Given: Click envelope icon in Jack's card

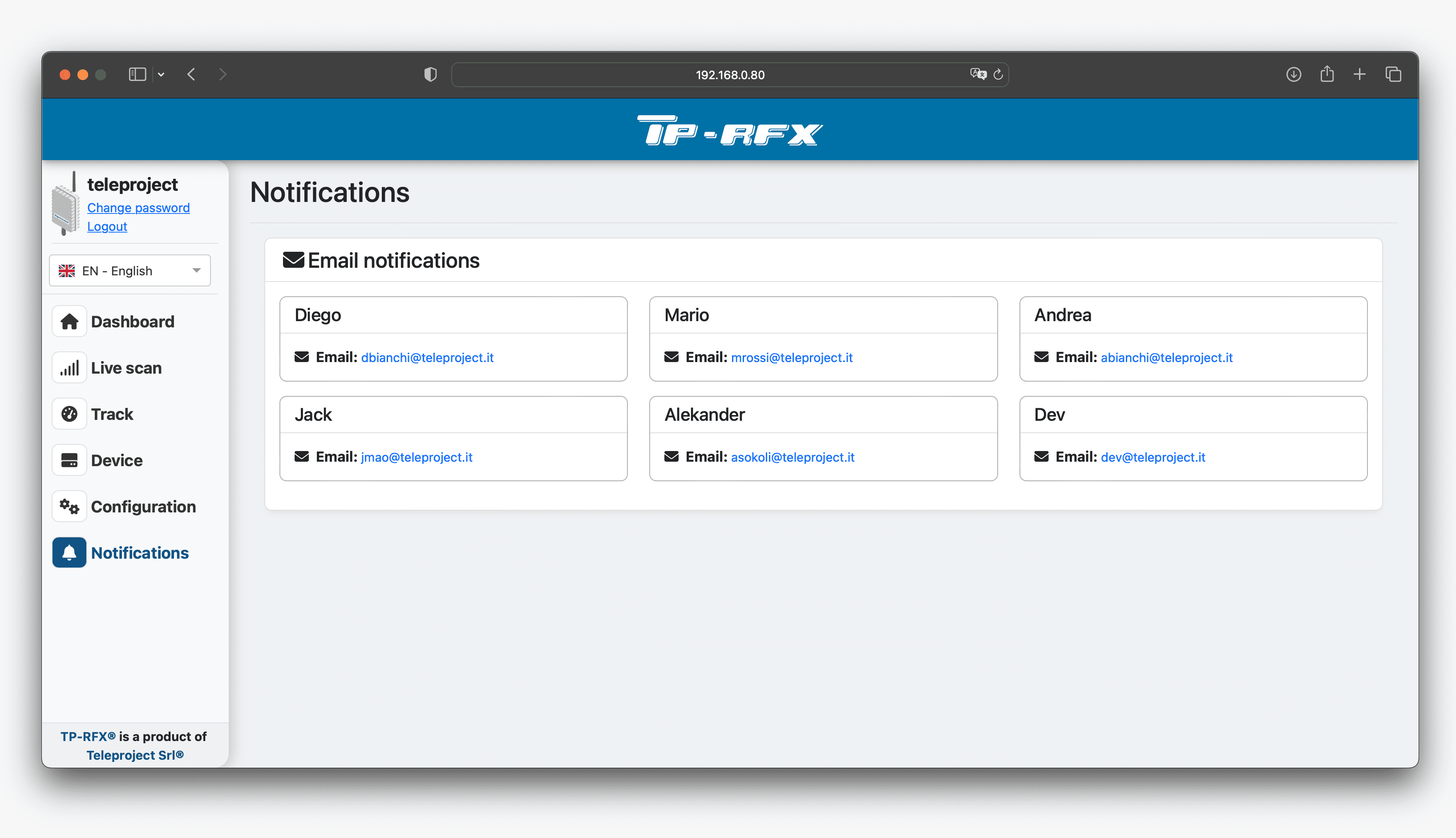Looking at the screenshot, I should point(302,456).
